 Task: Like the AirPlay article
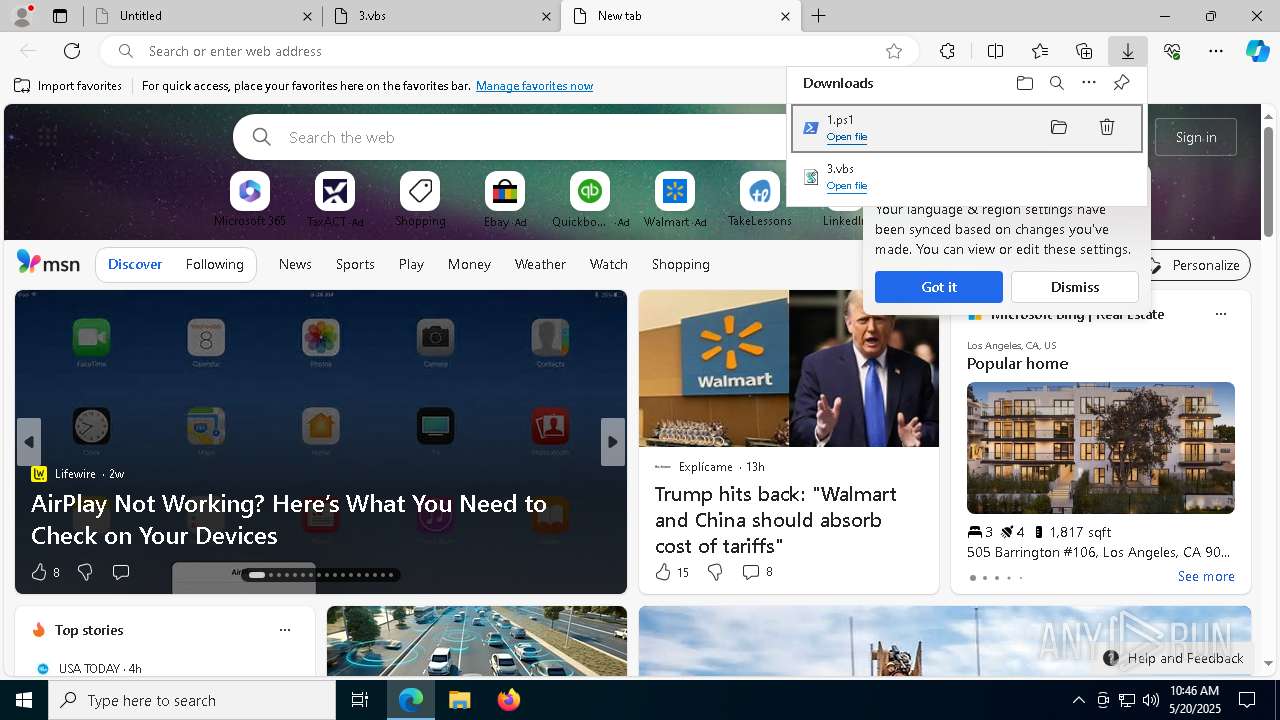pyautogui.click(x=39, y=572)
